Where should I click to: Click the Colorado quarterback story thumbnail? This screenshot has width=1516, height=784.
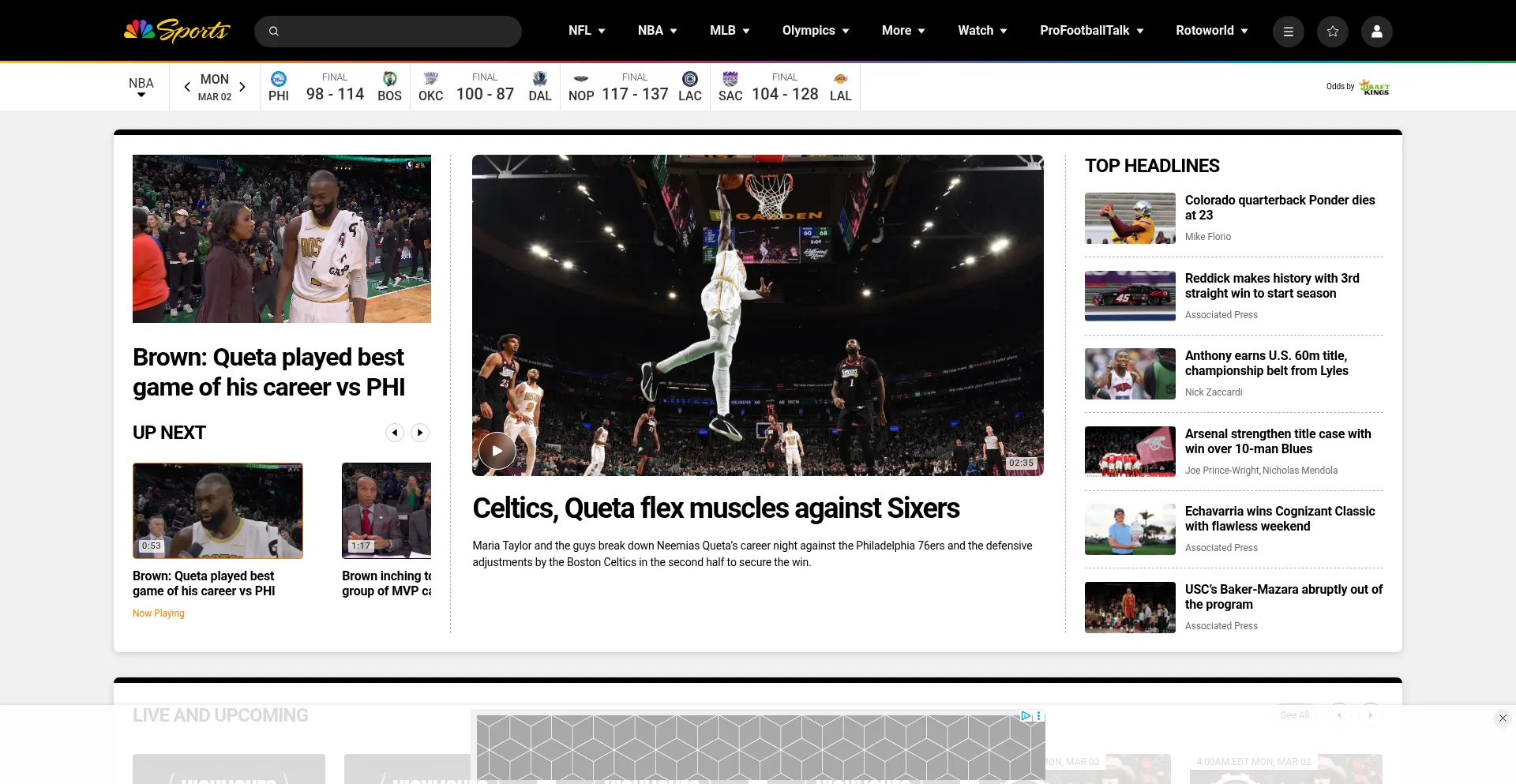pyautogui.click(x=1130, y=218)
